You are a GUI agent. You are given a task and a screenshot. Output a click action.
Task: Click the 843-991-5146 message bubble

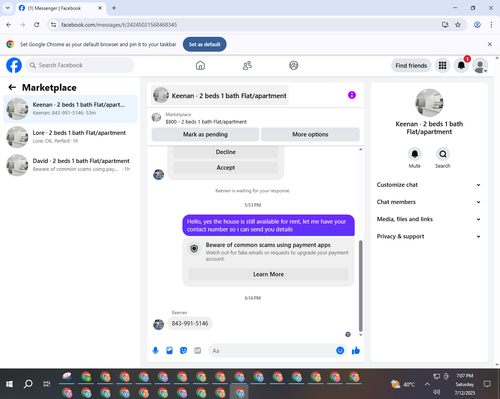tap(190, 323)
